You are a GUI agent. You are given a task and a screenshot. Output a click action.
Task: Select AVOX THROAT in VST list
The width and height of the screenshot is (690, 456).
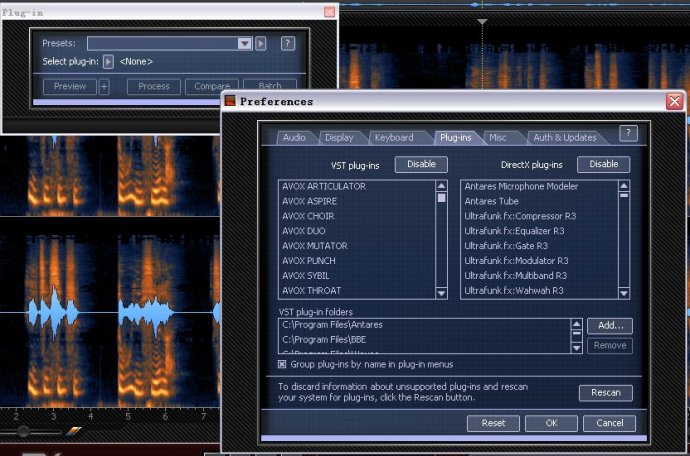pos(357,291)
